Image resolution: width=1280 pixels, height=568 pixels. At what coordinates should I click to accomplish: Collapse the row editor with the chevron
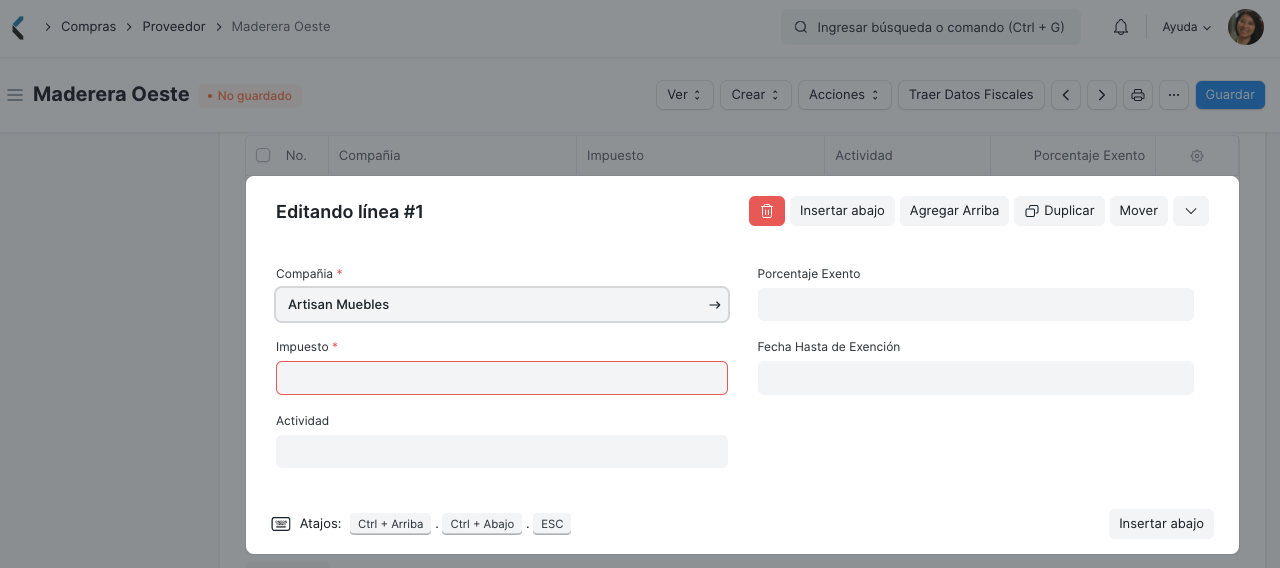click(1191, 211)
